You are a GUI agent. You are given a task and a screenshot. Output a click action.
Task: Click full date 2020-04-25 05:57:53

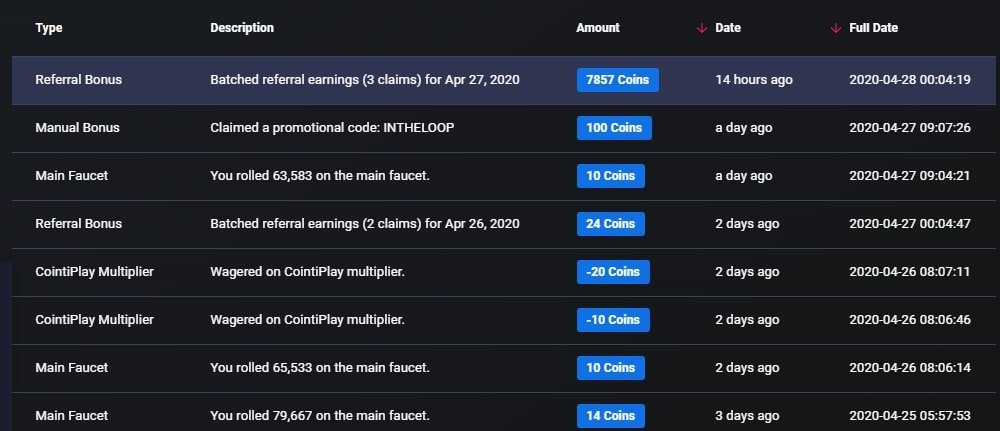click(x=910, y=416)
